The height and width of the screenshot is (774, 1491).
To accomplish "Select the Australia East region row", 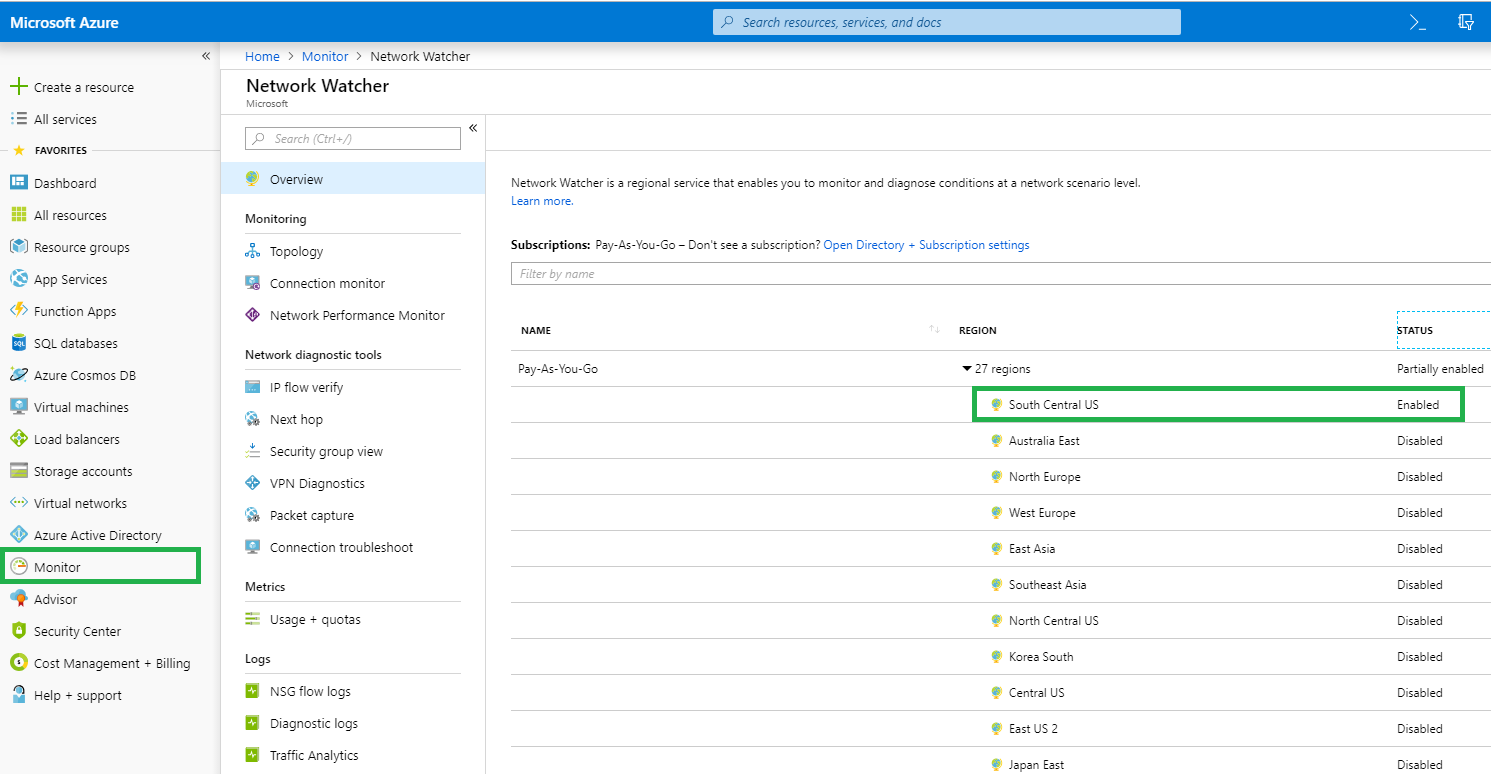I will tap(1000, 441).
